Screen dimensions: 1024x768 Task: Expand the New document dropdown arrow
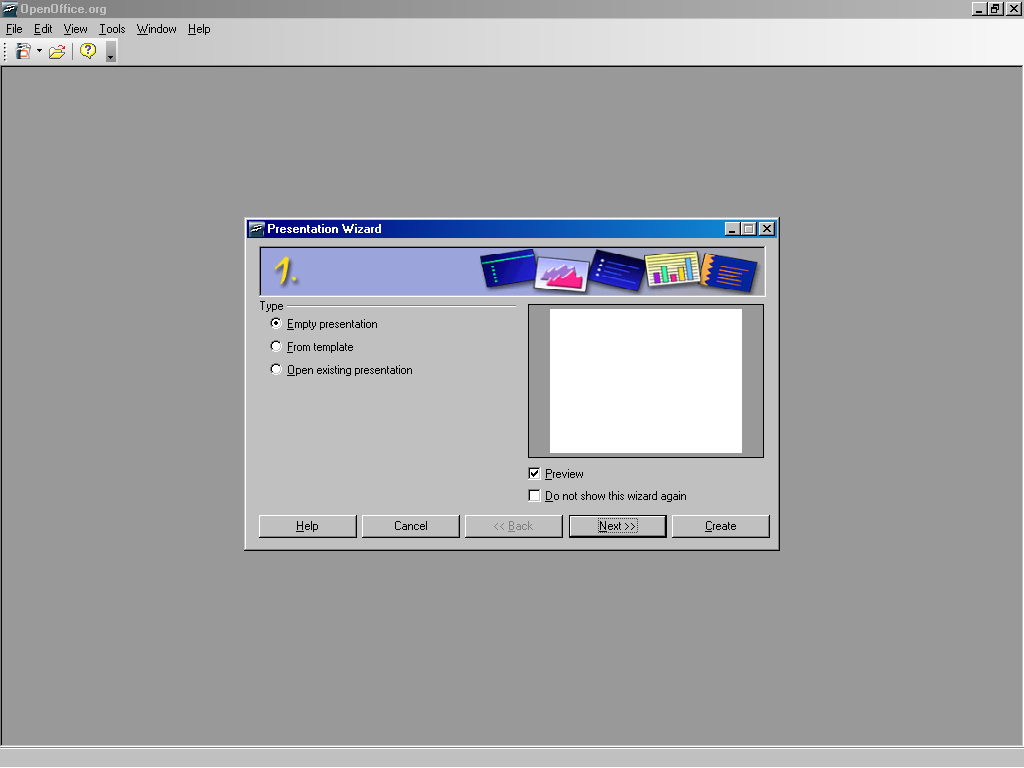click(39, 51)
